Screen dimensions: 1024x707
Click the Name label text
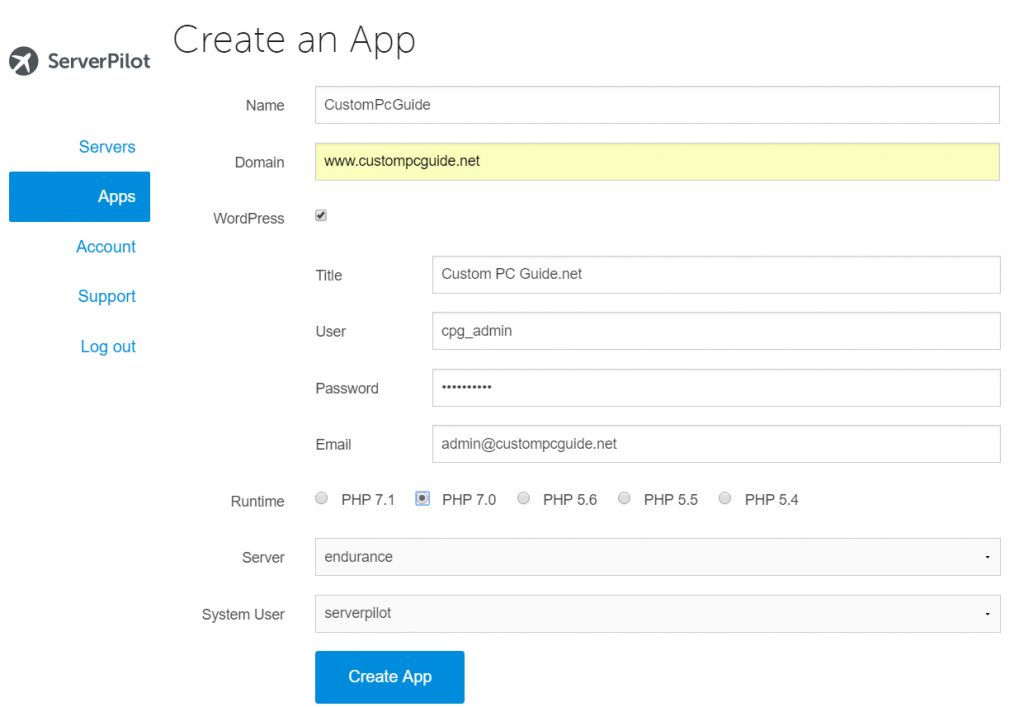pyautogui.click(x=264, y=106)
